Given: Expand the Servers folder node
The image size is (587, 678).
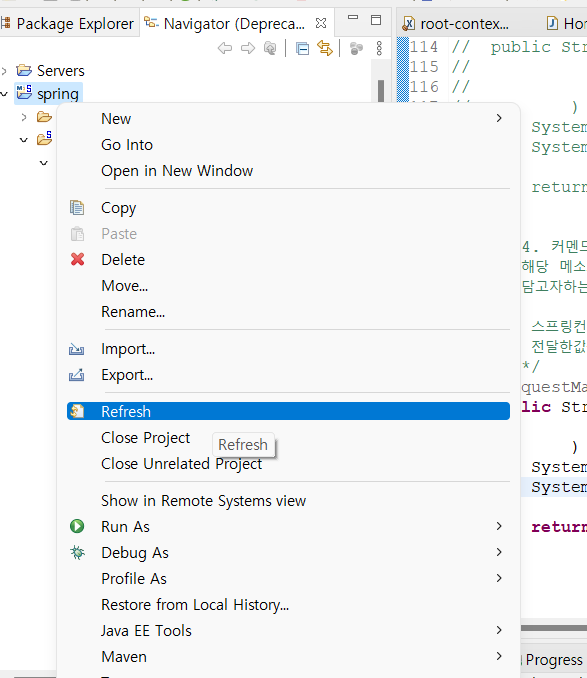Looking at the screenshot, I should [x=4, y=70].
